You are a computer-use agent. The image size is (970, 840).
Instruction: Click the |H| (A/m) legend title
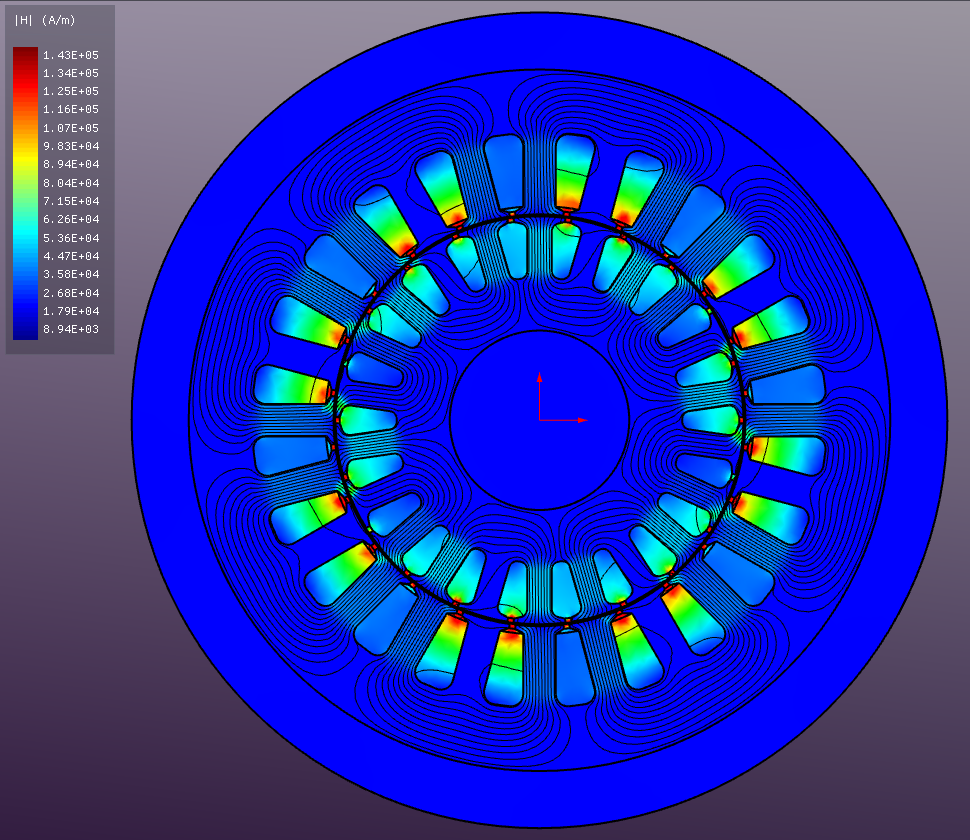(44, 20)
